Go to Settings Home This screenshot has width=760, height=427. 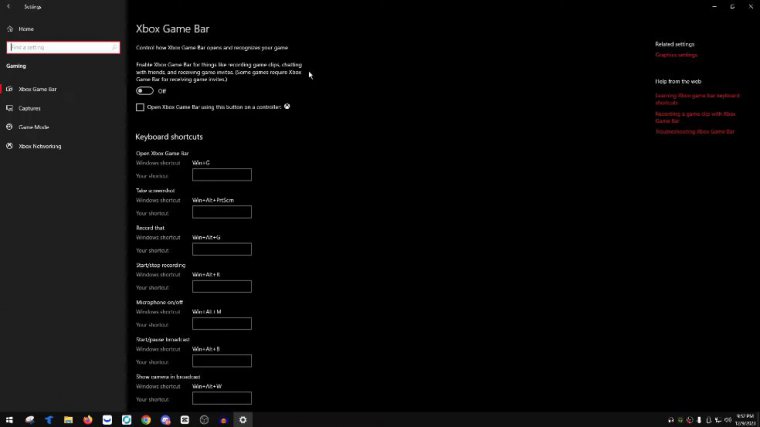(26, 29)
